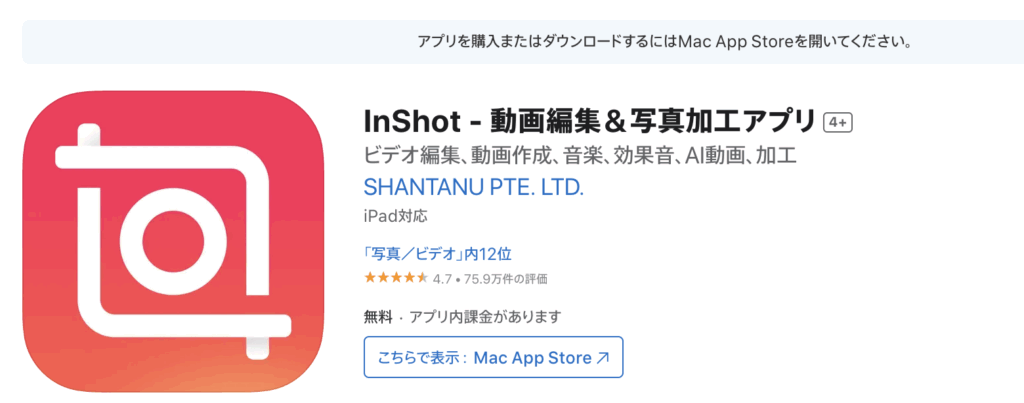Click the first orange rating star
Screen dimensions: 1024x403
370,278
